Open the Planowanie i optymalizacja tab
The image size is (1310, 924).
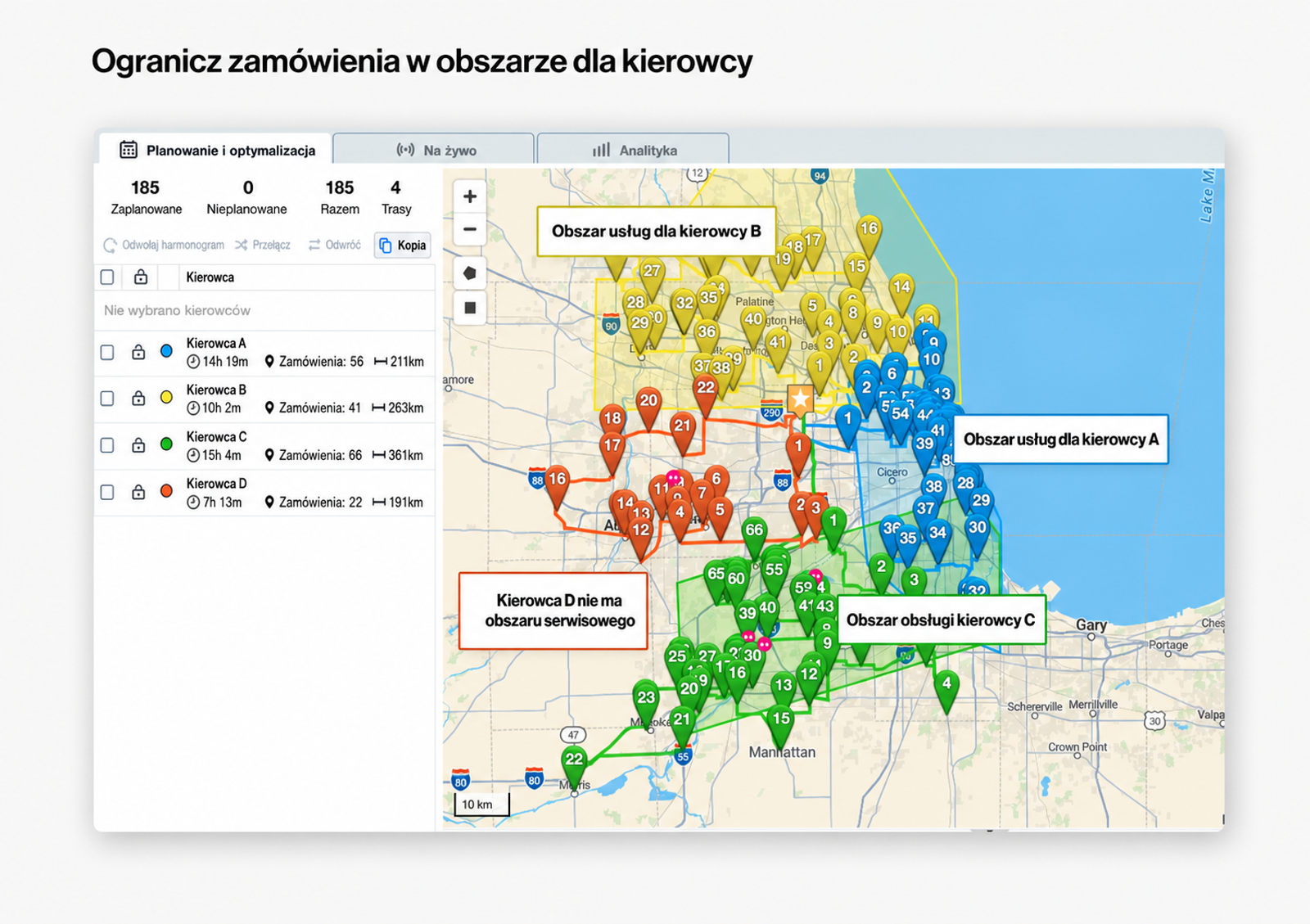216,150
